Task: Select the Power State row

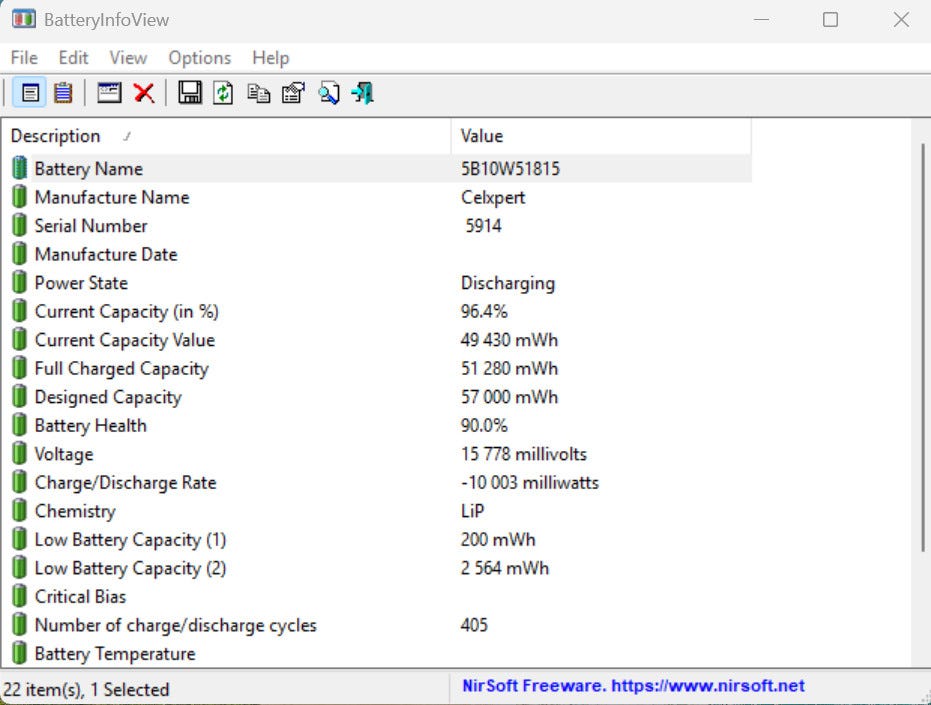Action: [x=377, y=282]
